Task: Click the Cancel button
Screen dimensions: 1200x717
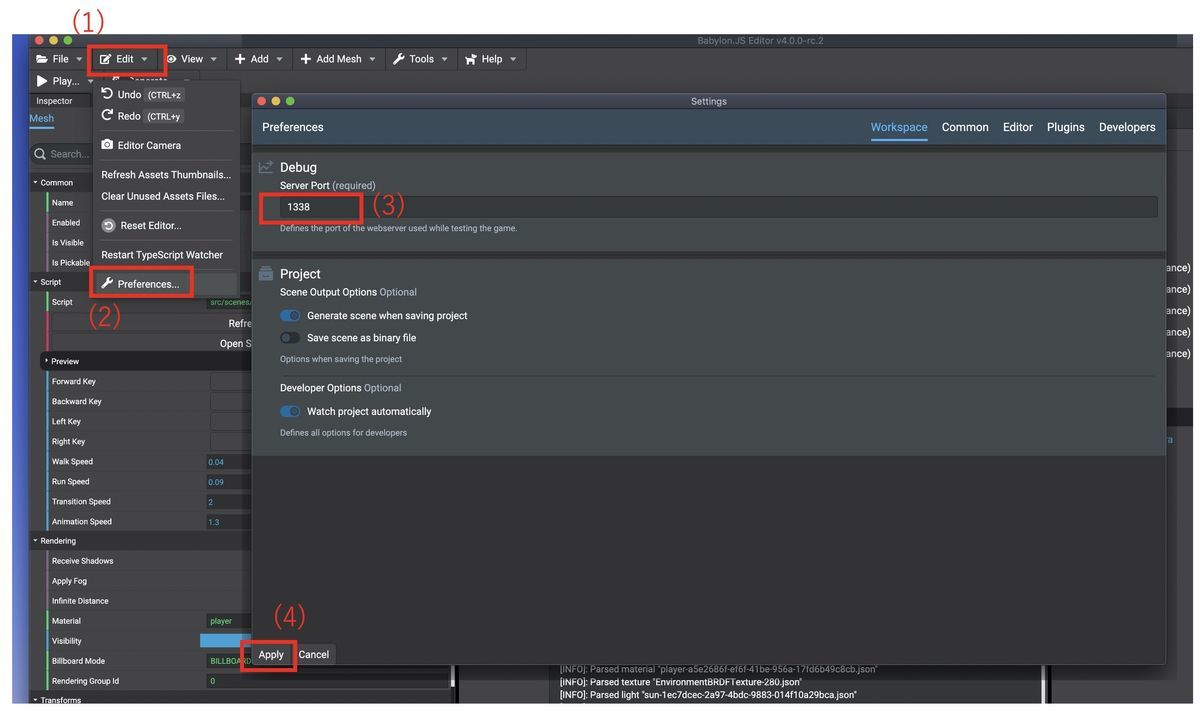Action: pos(313,655)
